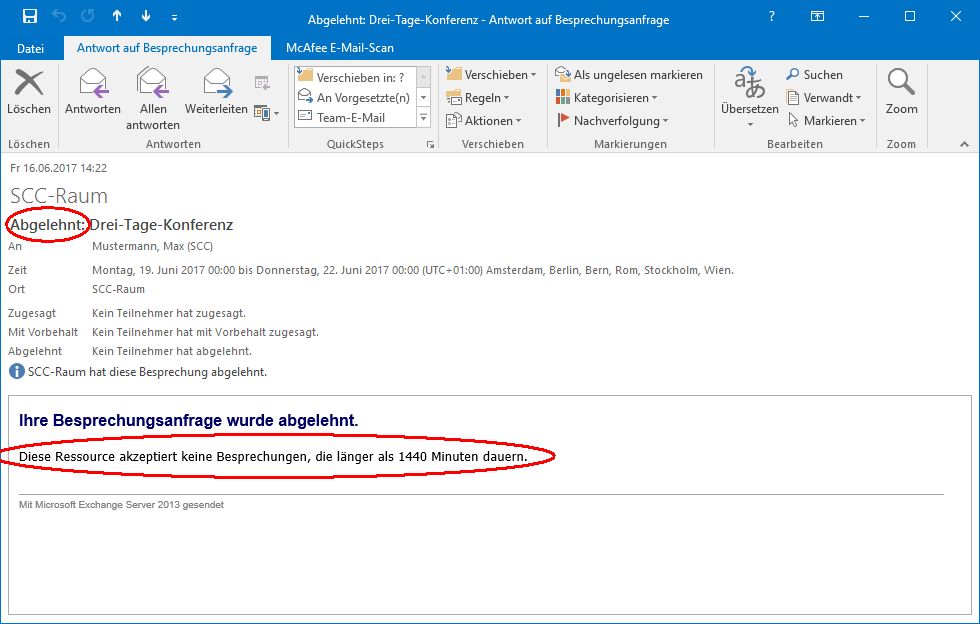Screen dimensions: 980x624
Task: Forward the message with Weiterleiten
Action: [x=216, y=92]
